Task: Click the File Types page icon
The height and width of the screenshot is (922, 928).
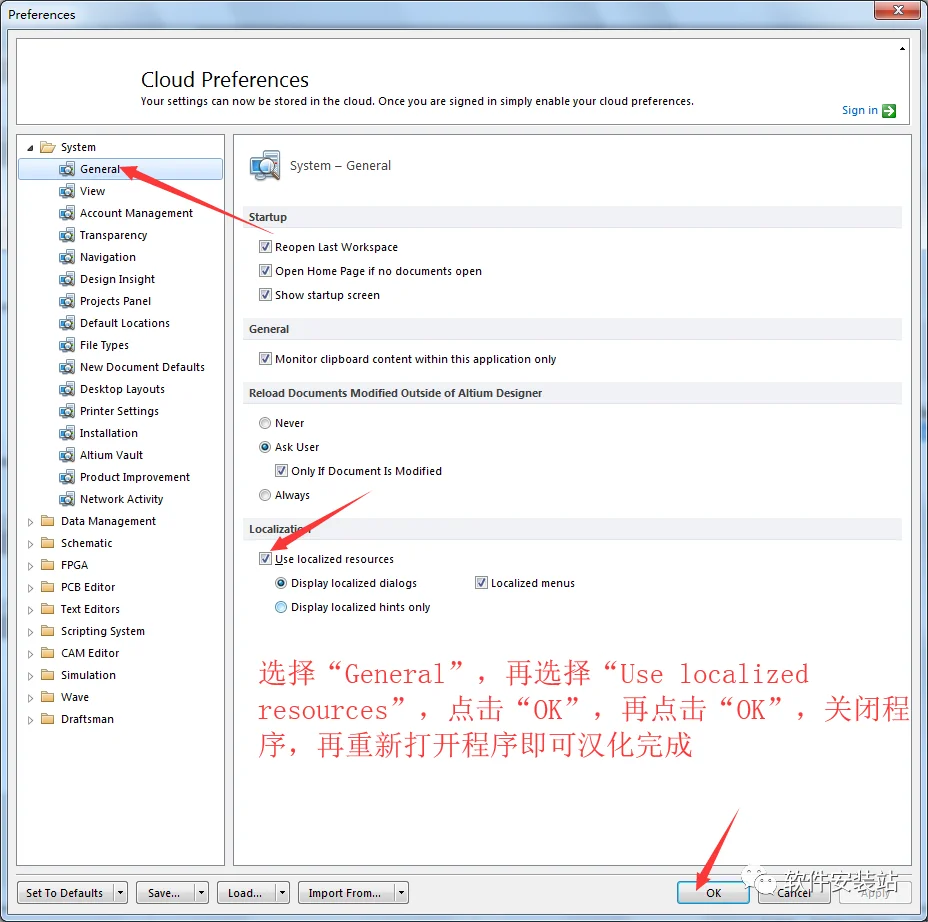Action: click(x=67, y=345)
